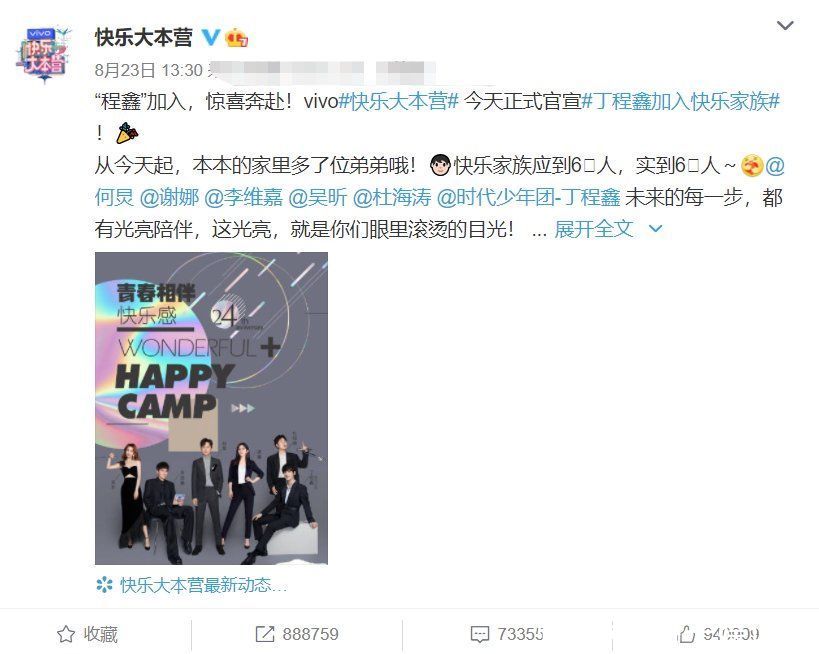
Task: Click the comment bubble icon
Action: (x=479, y=635)
